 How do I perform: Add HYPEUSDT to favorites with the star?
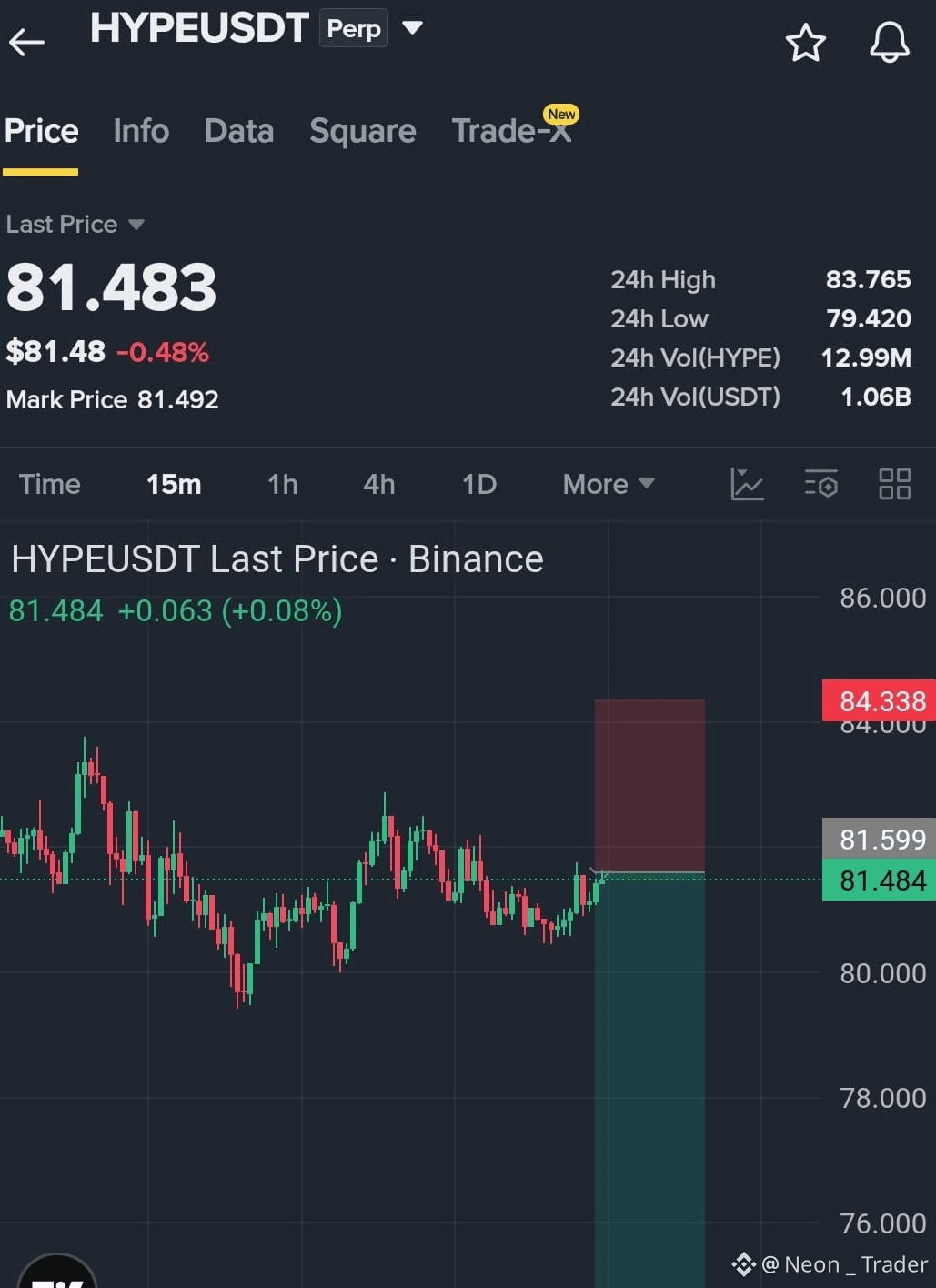click(805, 43)
